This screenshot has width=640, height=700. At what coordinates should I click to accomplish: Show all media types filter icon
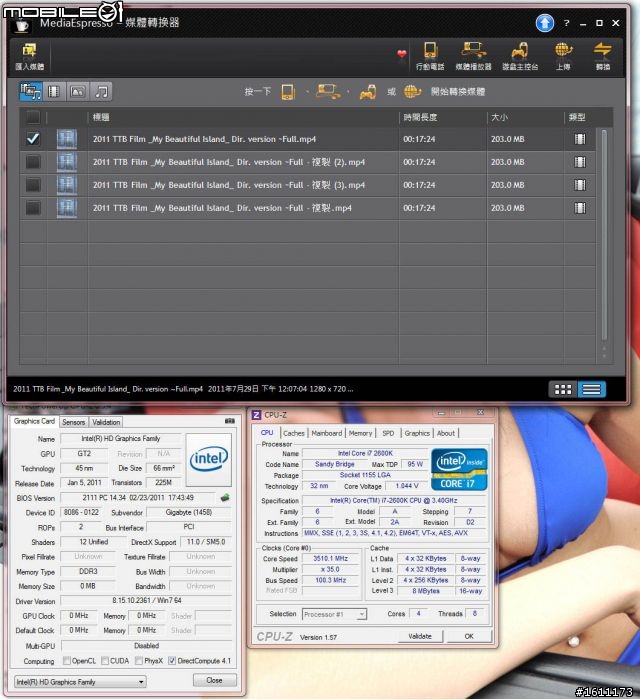pyautogui.click(x=31, y=92)
